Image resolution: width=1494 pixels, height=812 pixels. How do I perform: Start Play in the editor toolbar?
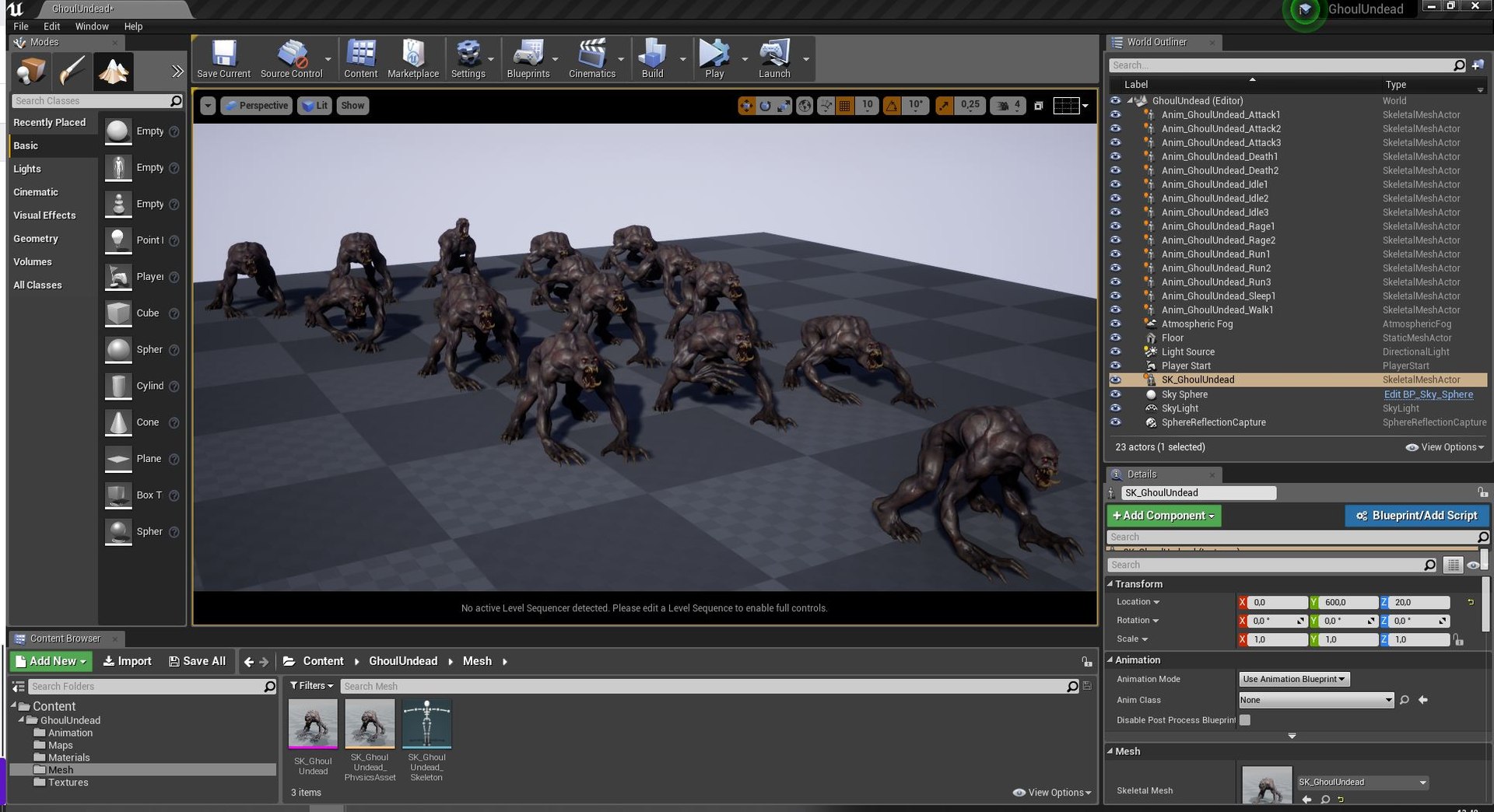tap(714, 59)
